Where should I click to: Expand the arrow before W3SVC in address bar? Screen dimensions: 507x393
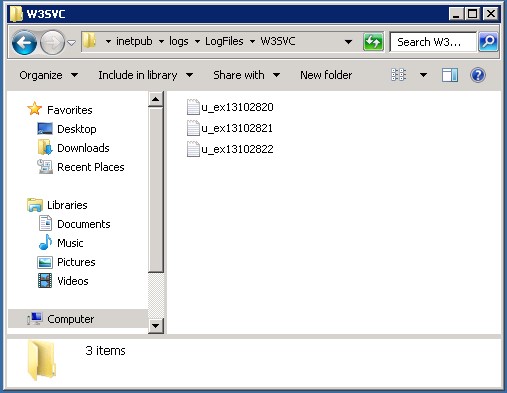click(x=252, y=42)
